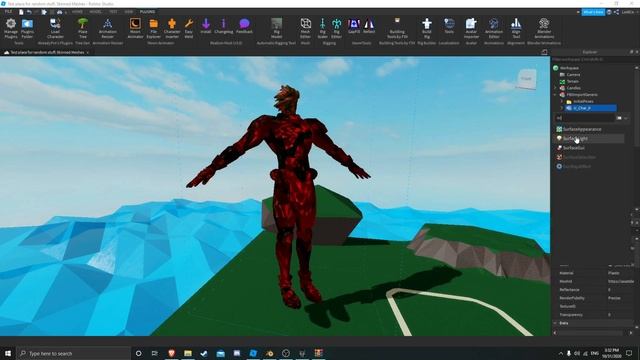Open Brave browser from the taskbar
This screenshot has width=640, height=360.
[171, 353]
